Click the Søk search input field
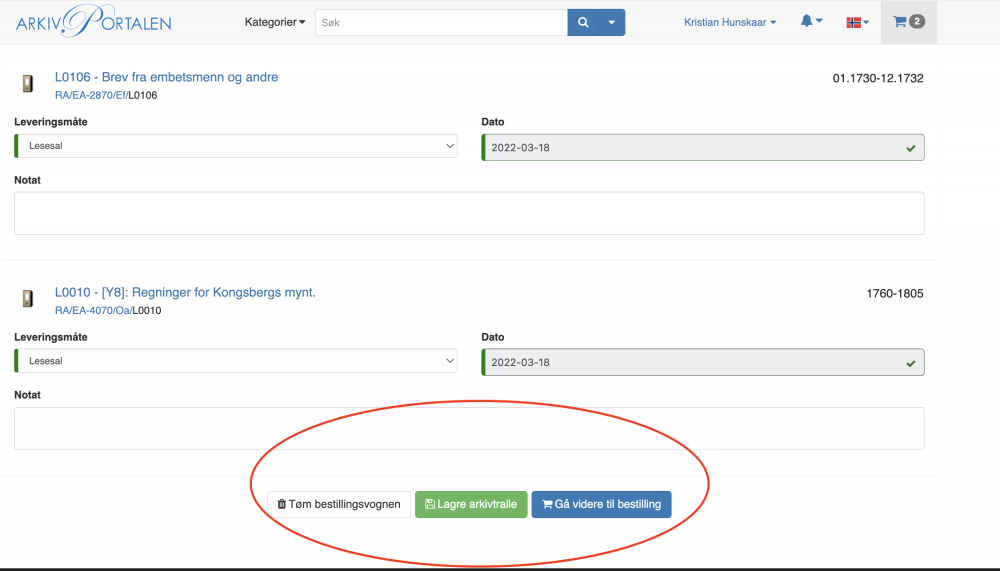Image resolution: width=1000 pixels, height=571 pixels. [441, 22]
